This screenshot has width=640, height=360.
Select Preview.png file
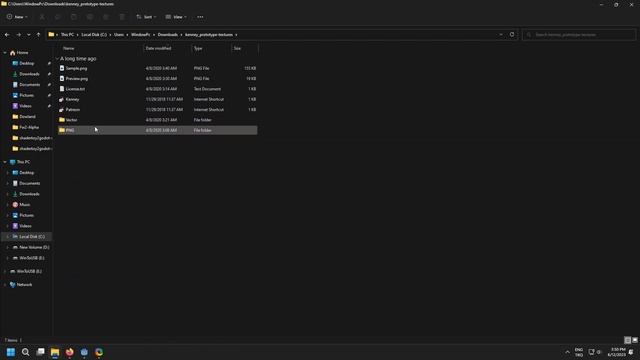pos(158,78)
